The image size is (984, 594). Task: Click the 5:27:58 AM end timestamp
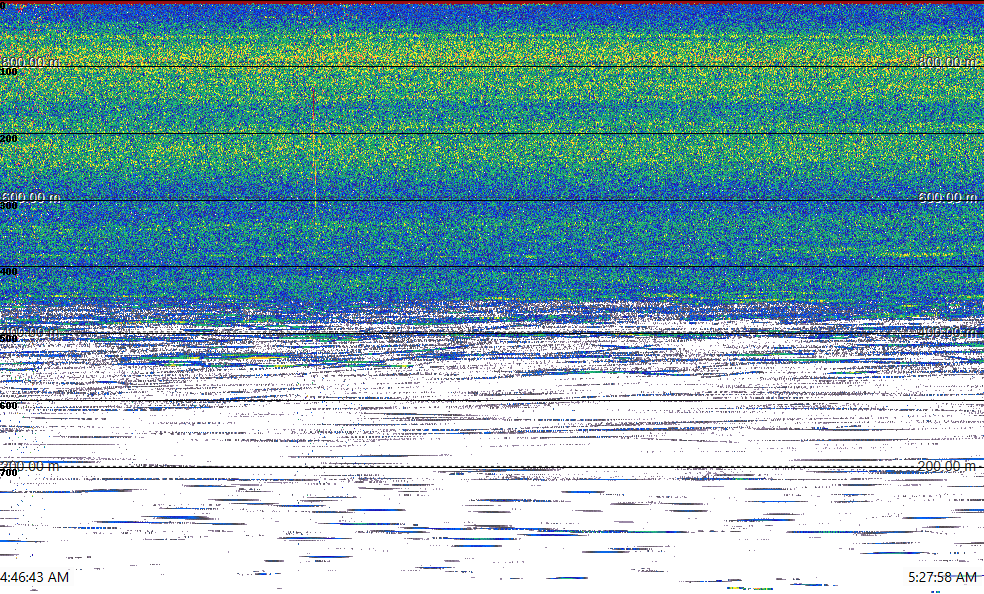pos(942,577)
